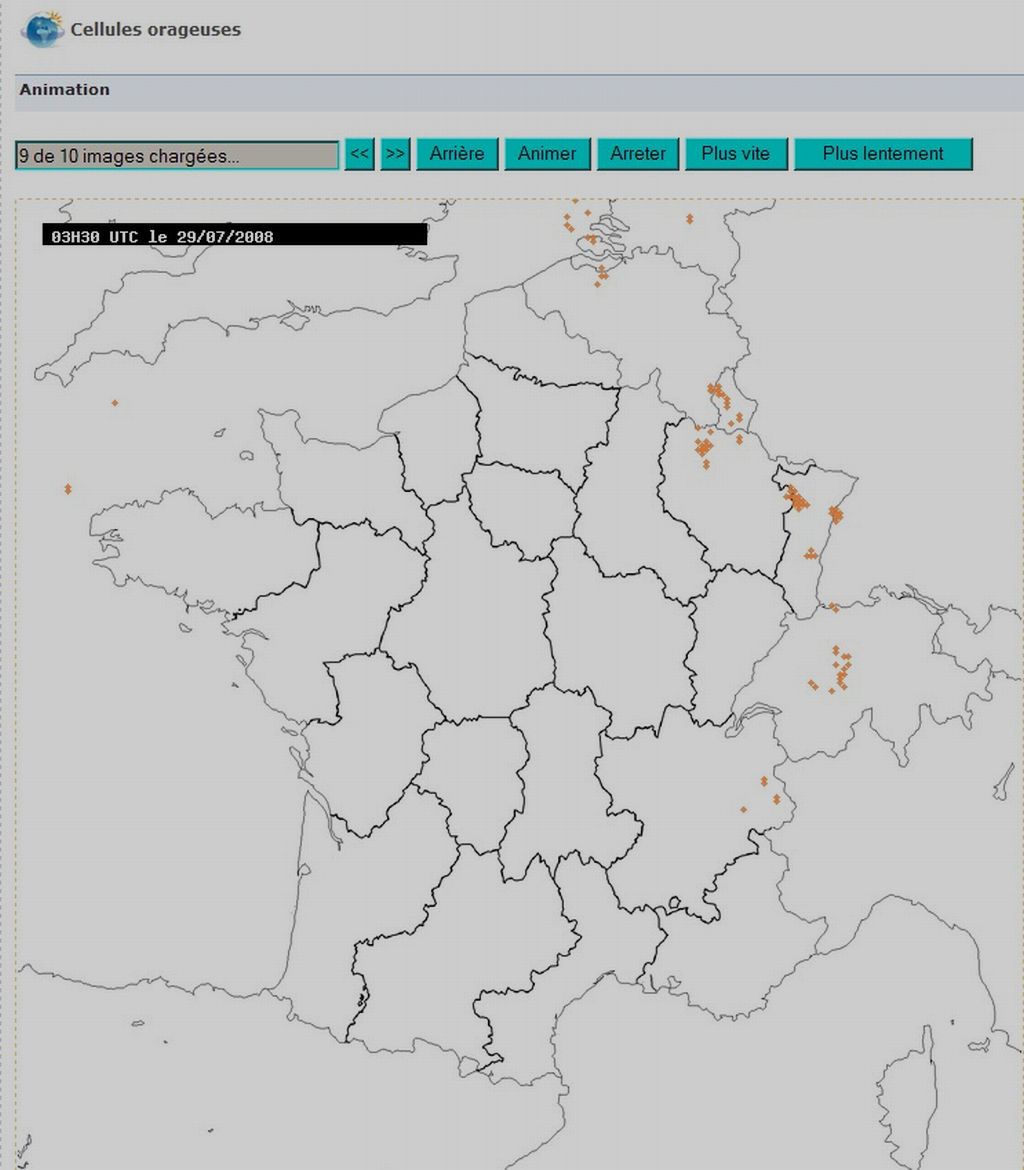Slow down animation with Plus lentement
The width and height of the screenshot is (1024, 1170).
(x=883, y=154)
